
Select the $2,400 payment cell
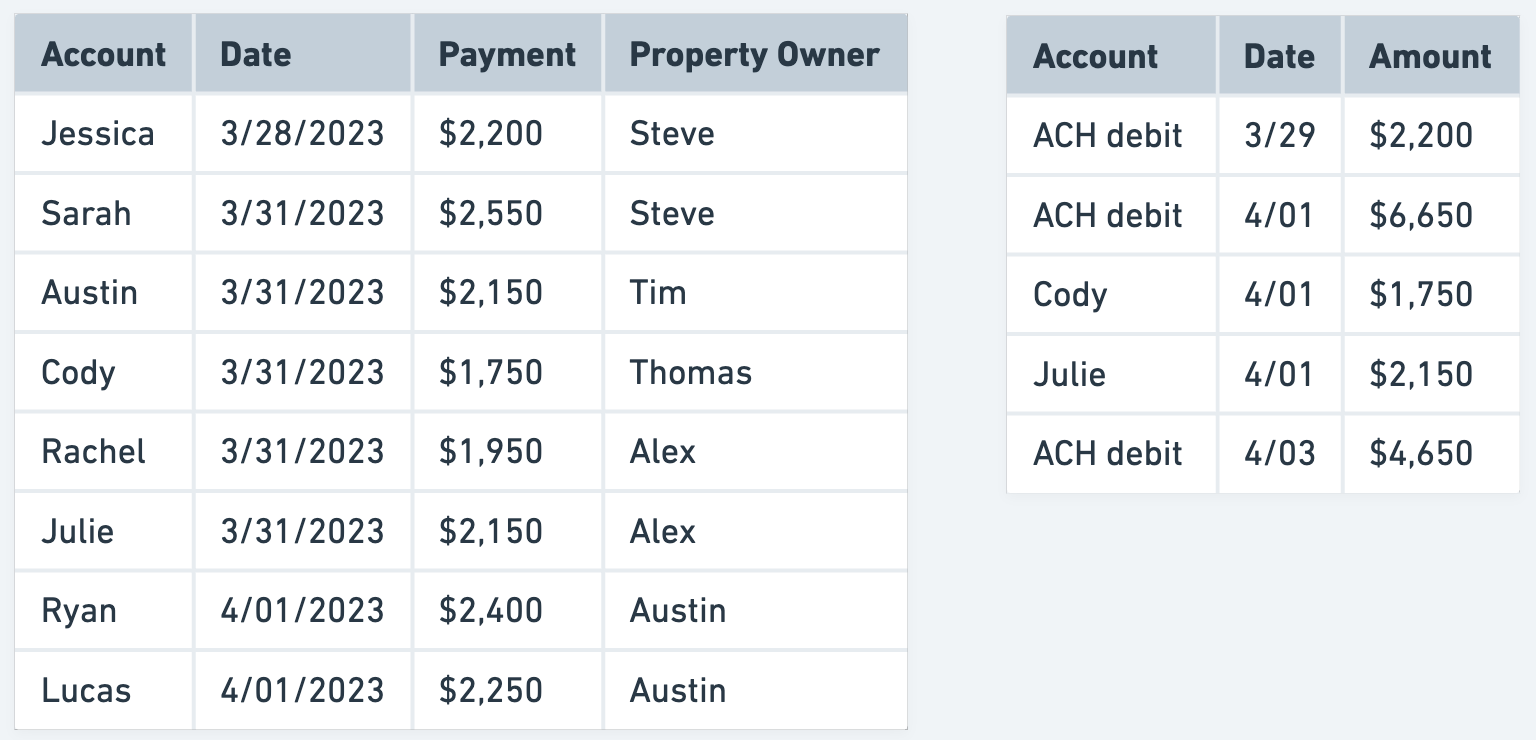(491, 610)
